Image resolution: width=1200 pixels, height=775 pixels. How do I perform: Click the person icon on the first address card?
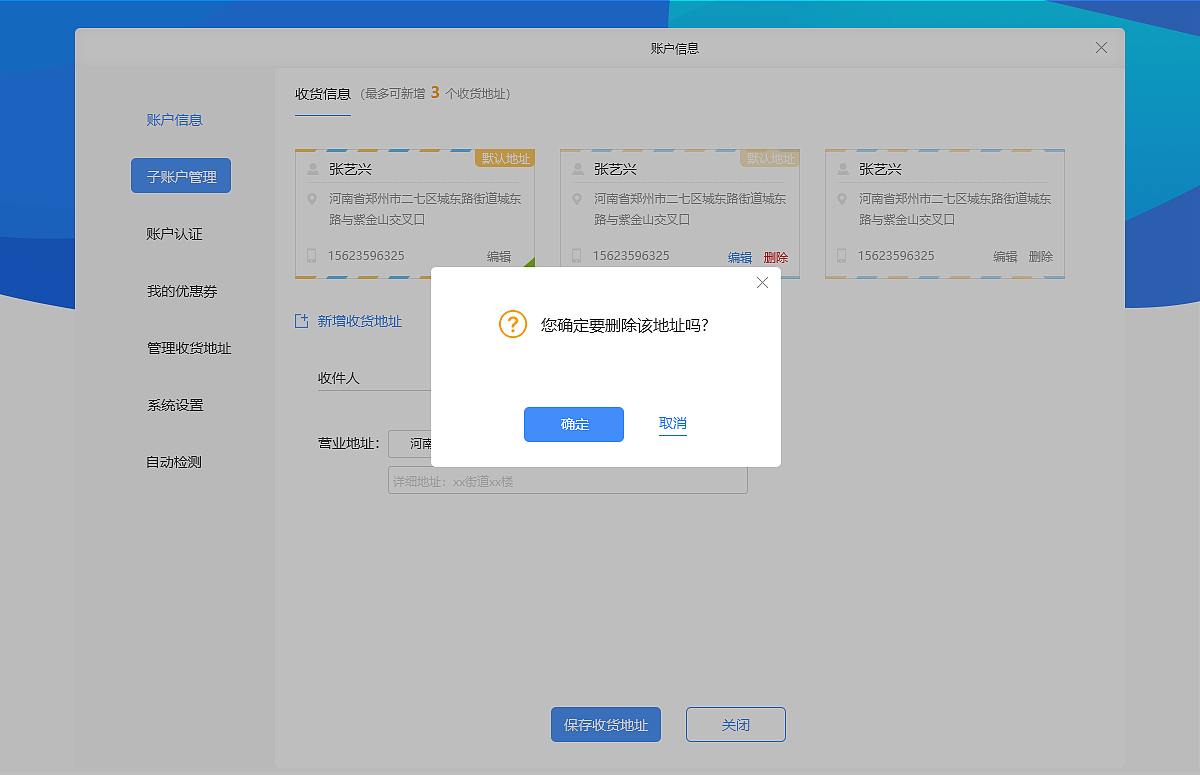click(x=311, y=168)
